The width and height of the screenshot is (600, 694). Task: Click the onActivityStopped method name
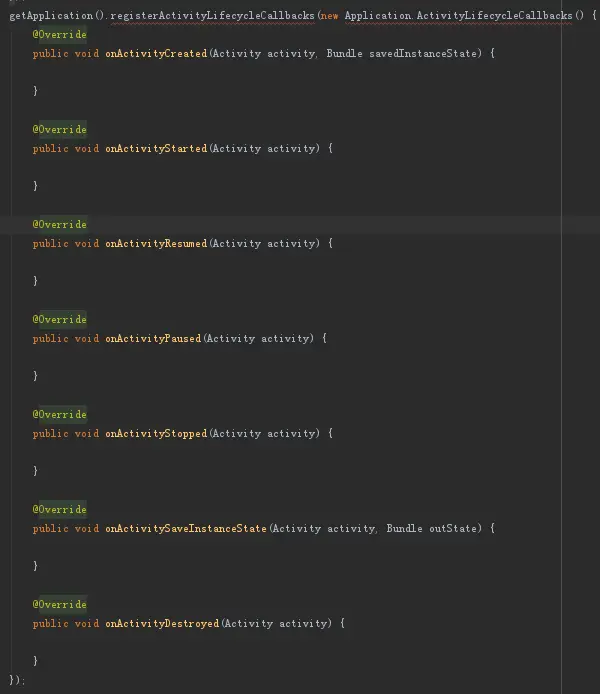pyautogui.click(x=156, y=434)
